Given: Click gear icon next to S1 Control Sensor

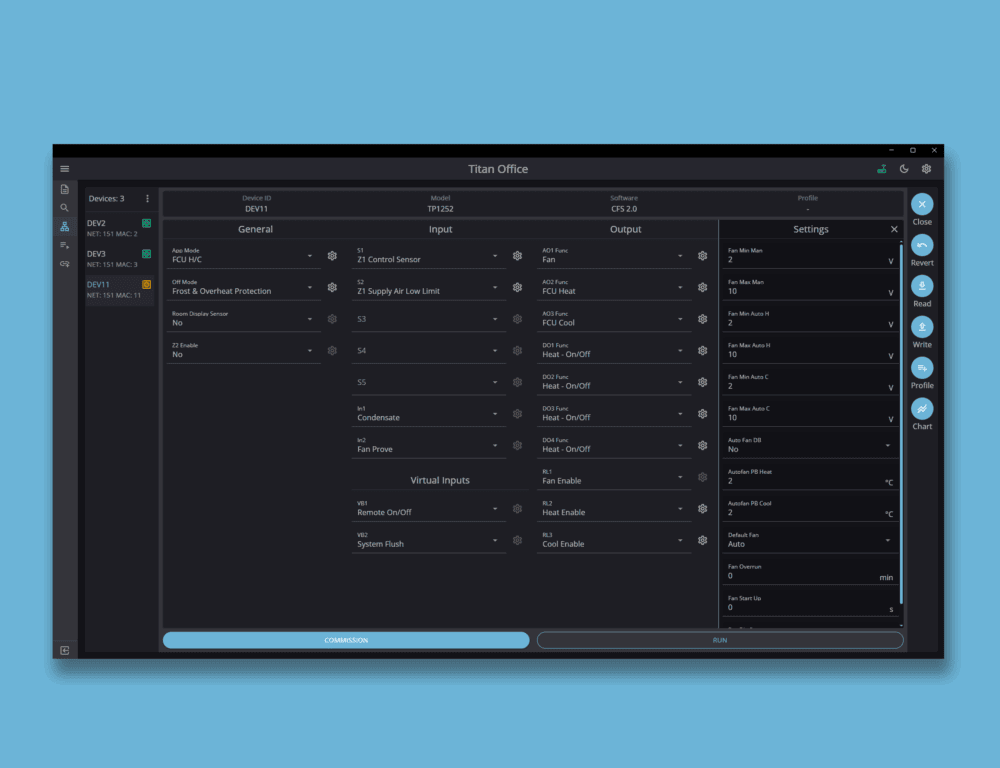Looking at the screenshot, I should tap(517, 255).
